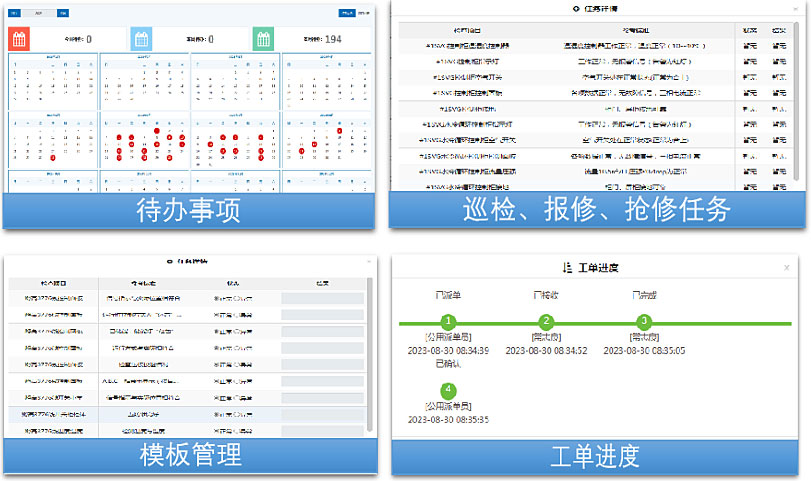Select green step circle 1 under 派单
811x481 pixels.
449,321
